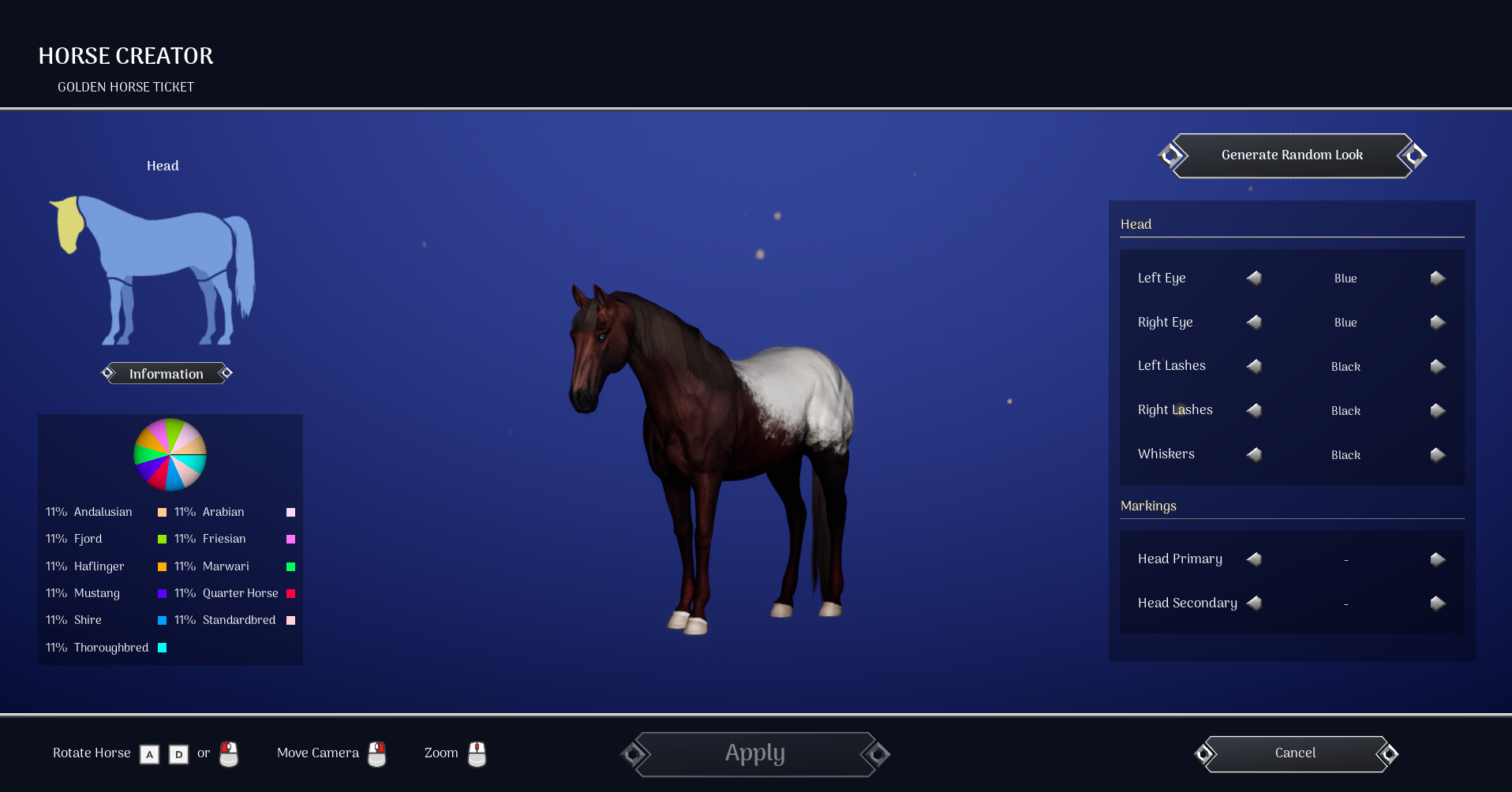This screenshot has width=1512, height=792.
Task: Click the Generate Random Look button
Action: [x=1292, y=155]
